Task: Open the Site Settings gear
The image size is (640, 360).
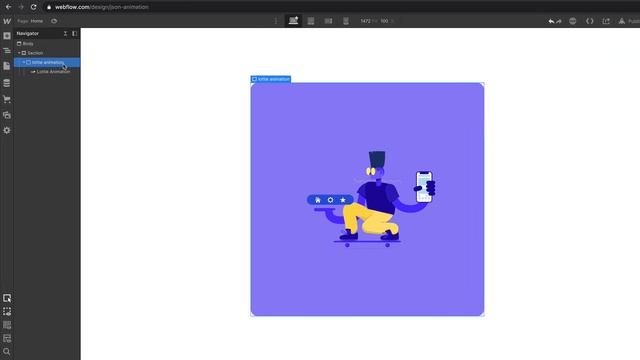Action: [x=7, y=130]
